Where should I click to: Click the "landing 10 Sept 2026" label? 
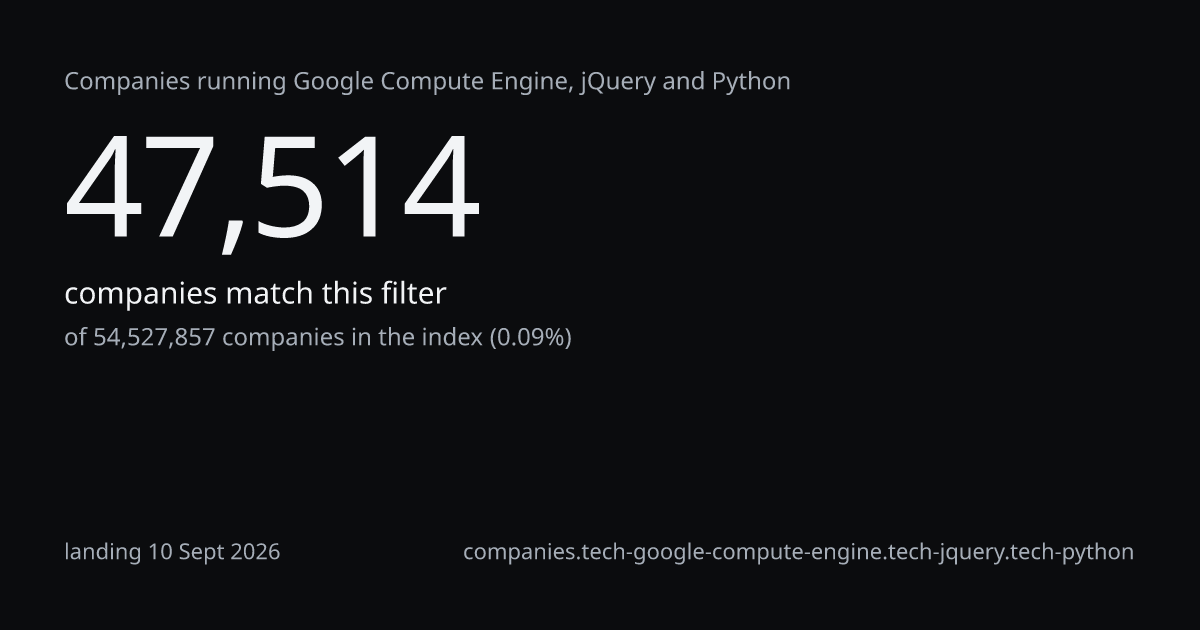pos(172,552)
